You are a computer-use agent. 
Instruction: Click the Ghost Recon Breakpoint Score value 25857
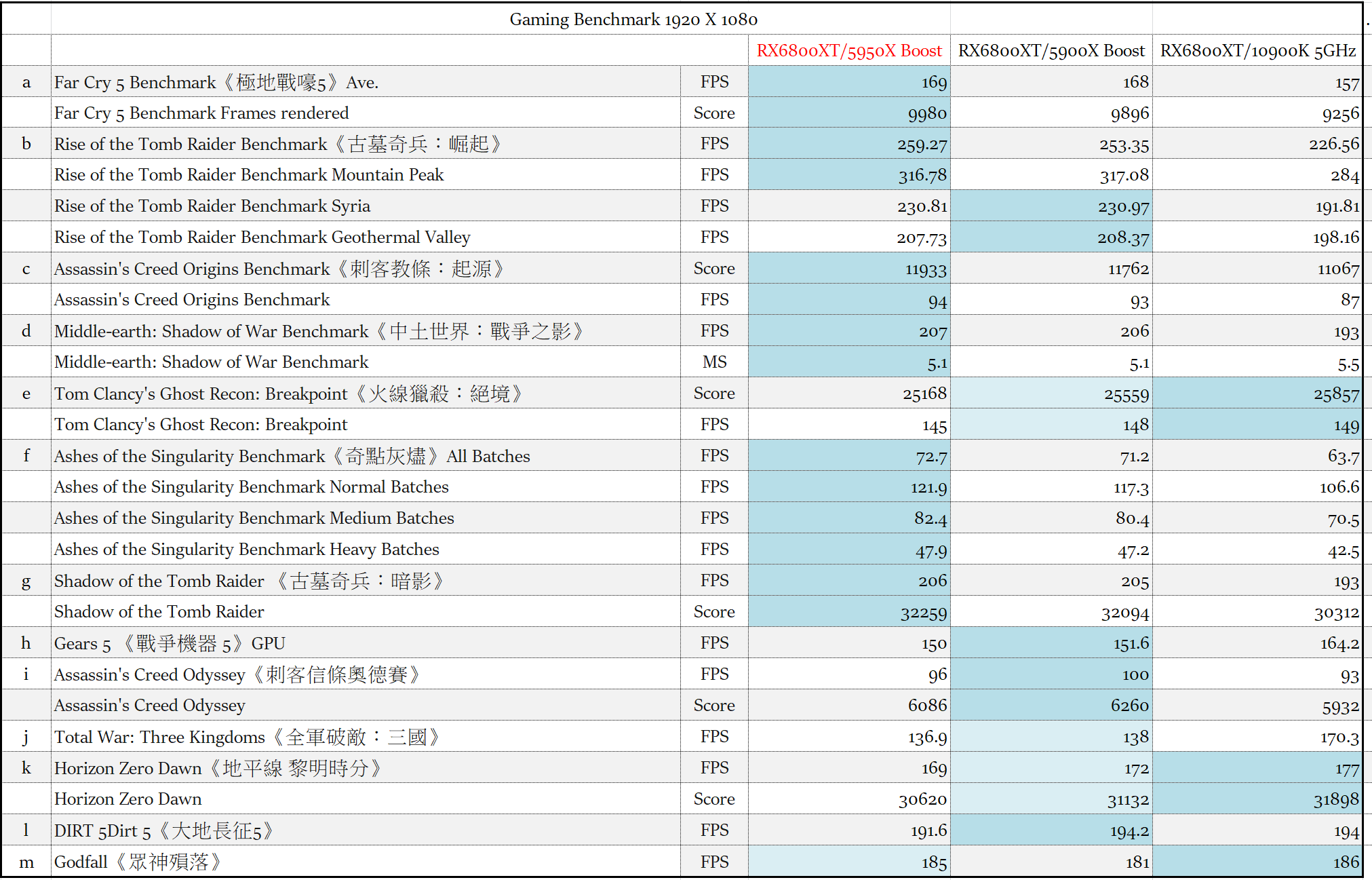pos(1337,394)
